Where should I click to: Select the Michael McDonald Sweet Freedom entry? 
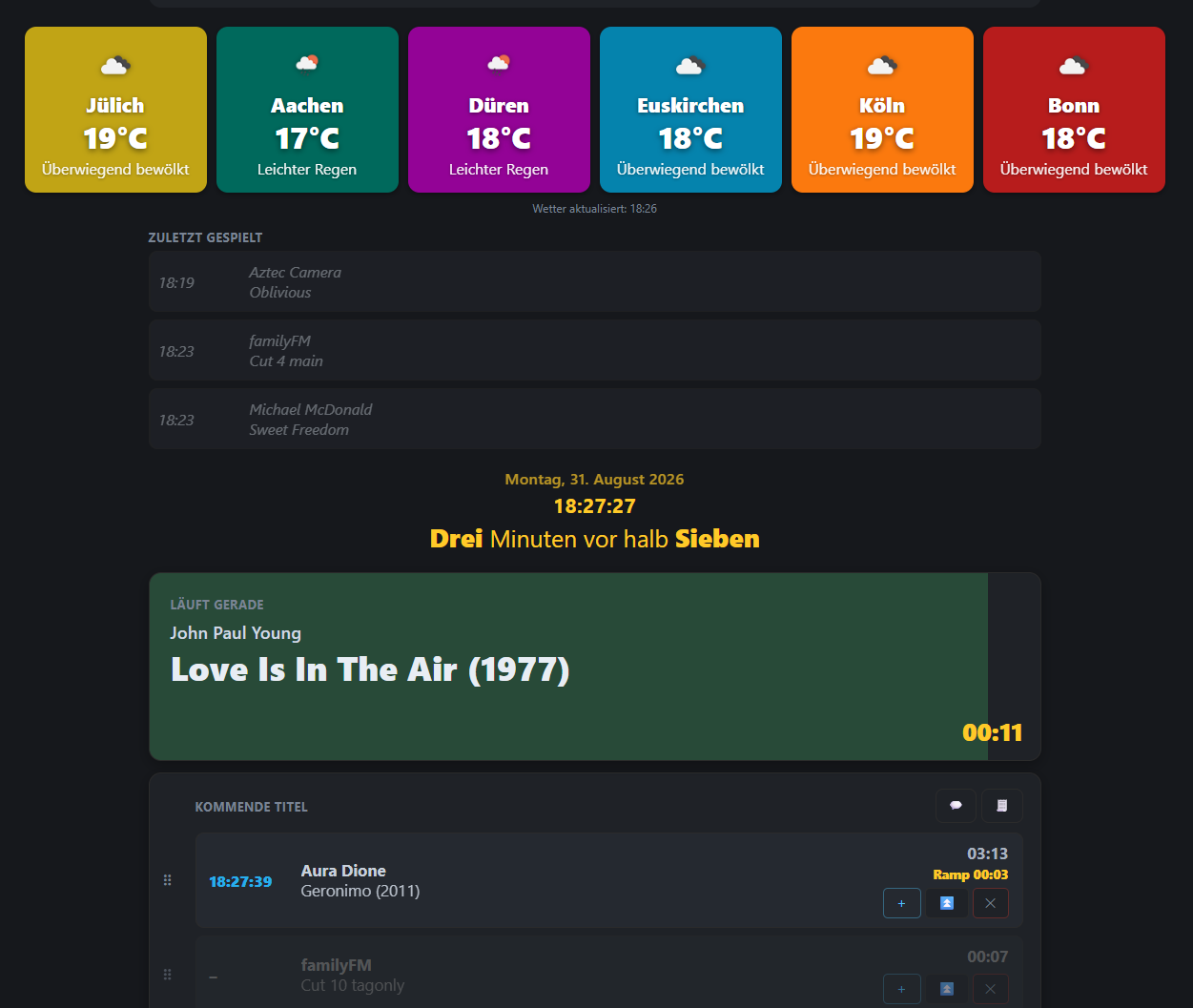[x=594, y=419]
